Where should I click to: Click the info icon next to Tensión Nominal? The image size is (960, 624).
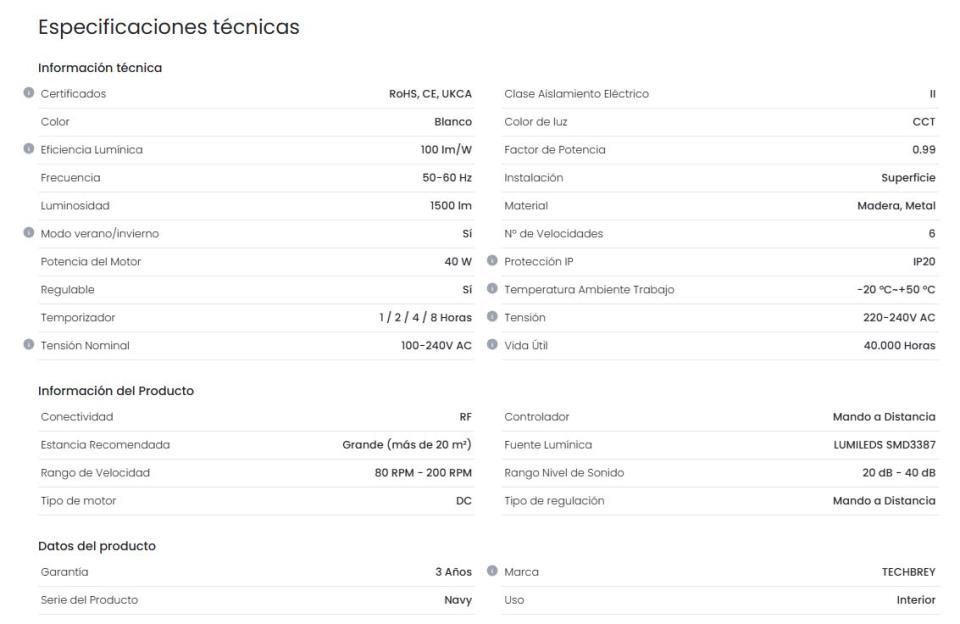coord(29,344)
